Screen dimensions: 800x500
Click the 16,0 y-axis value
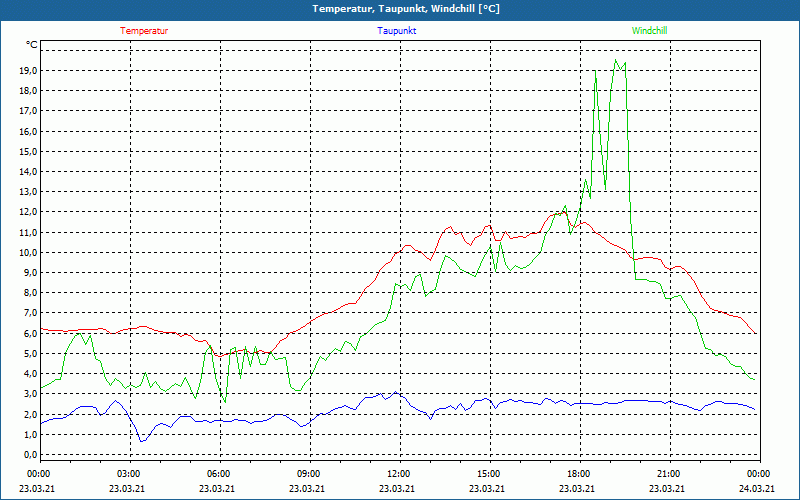click(x=28, y=131)
